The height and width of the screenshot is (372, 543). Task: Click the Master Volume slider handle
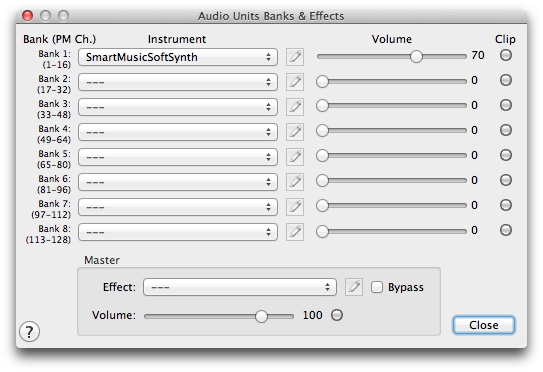(x=261, y=316)
